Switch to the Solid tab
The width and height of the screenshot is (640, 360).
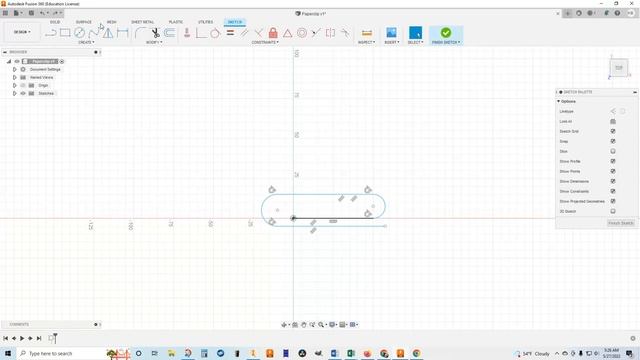(55, 22)
